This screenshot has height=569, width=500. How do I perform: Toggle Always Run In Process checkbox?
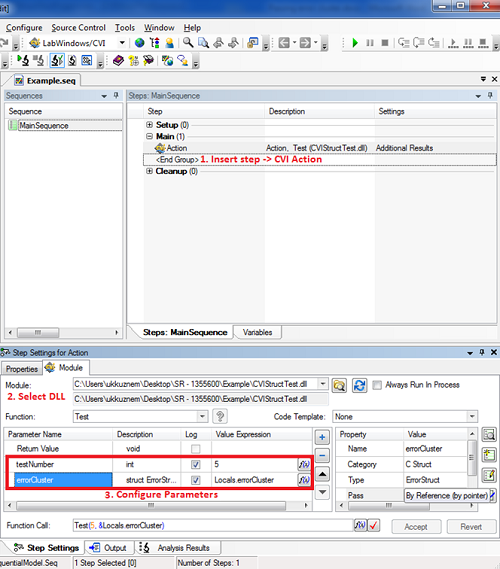[377, 385]
